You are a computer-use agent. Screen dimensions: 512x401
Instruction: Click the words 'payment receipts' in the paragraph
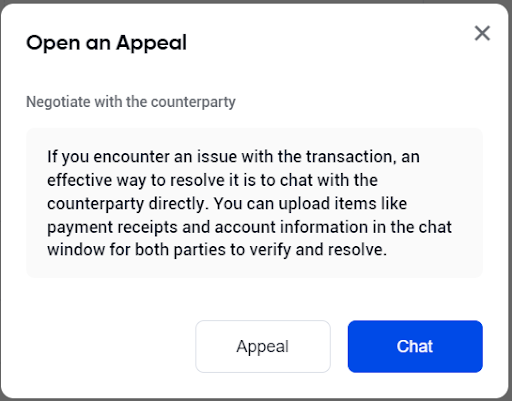point(112,228)
